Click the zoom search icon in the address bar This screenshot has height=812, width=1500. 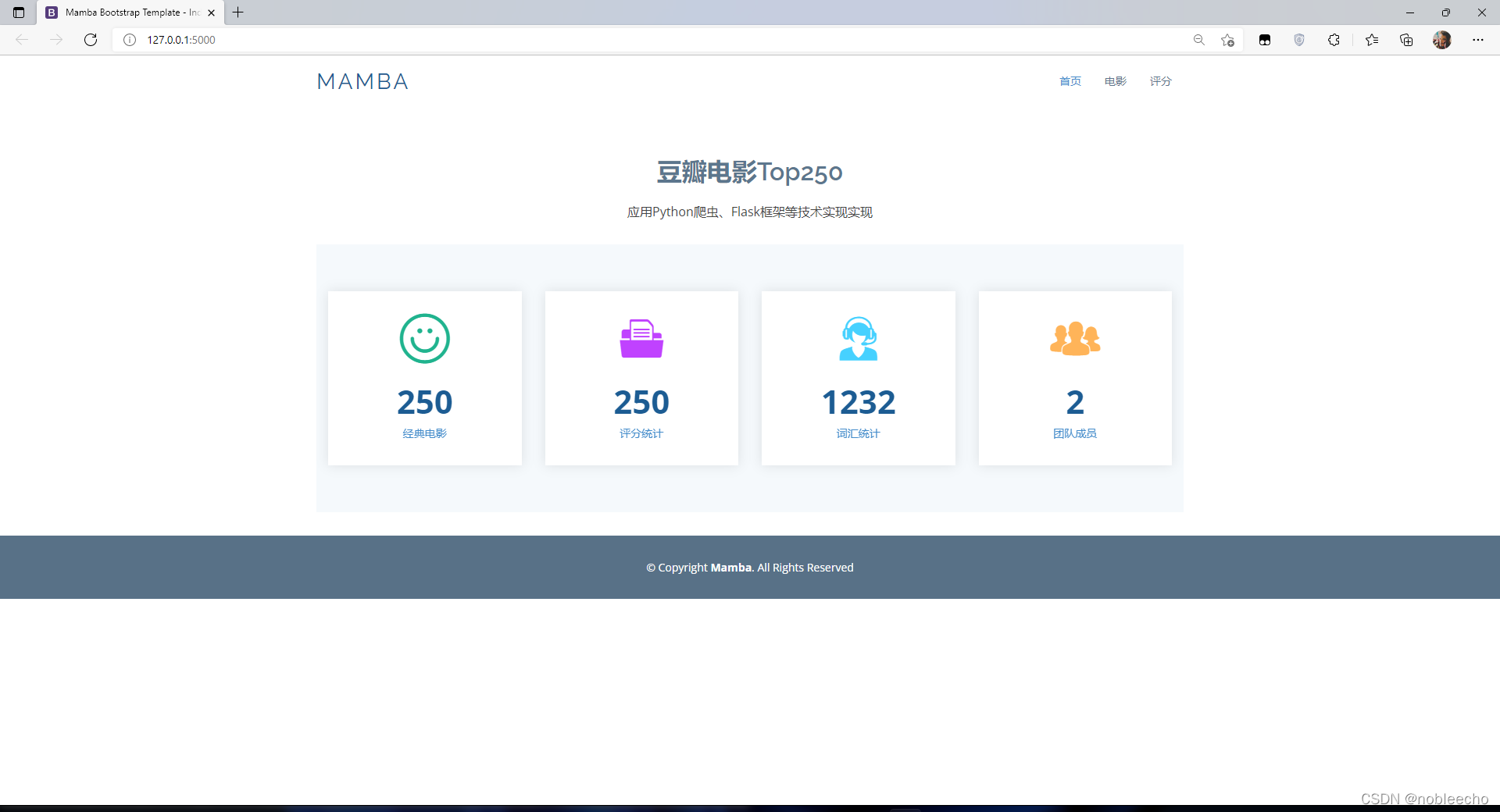pos(1200,40)
